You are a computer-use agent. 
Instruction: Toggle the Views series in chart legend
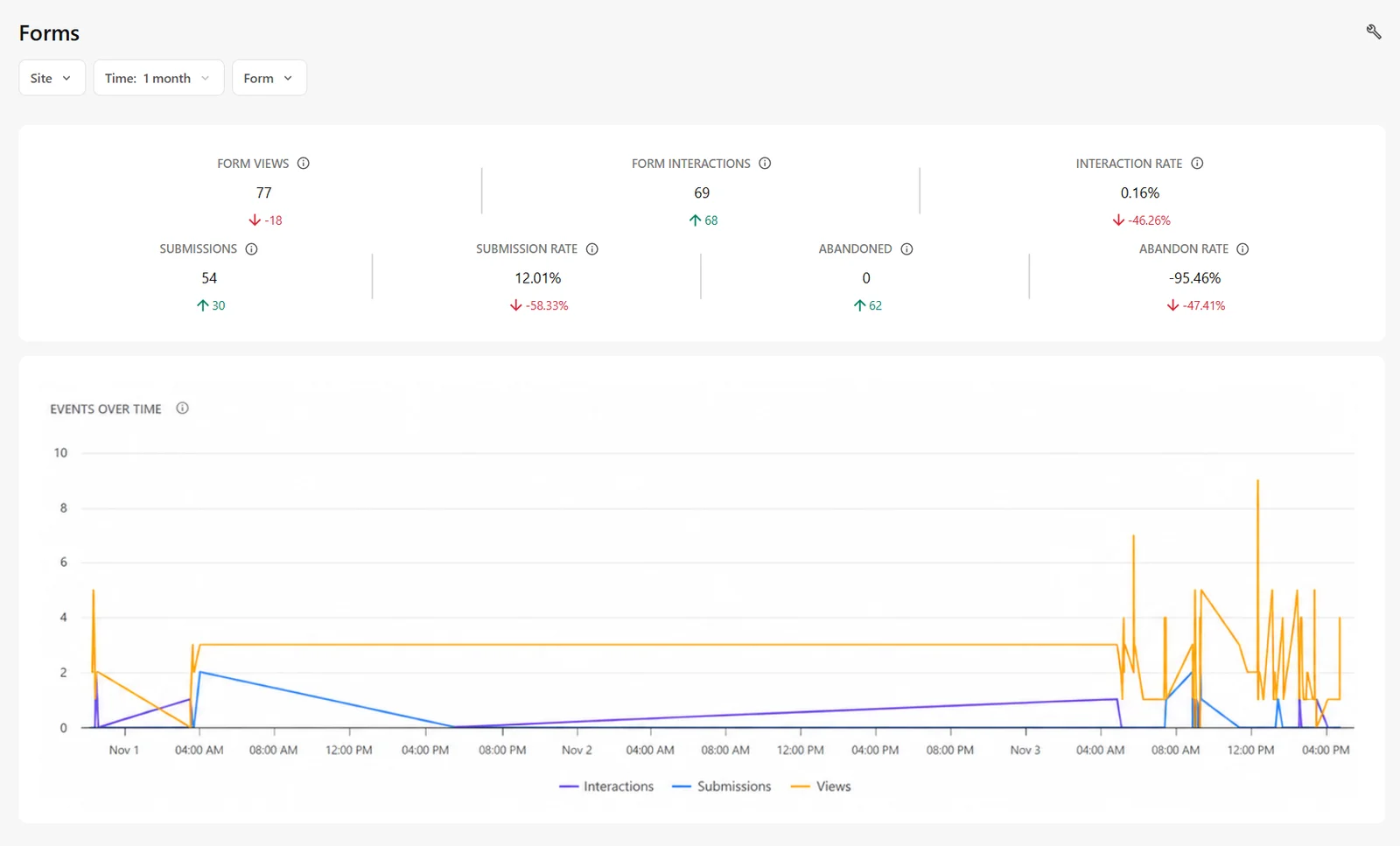tap(821, 787)
